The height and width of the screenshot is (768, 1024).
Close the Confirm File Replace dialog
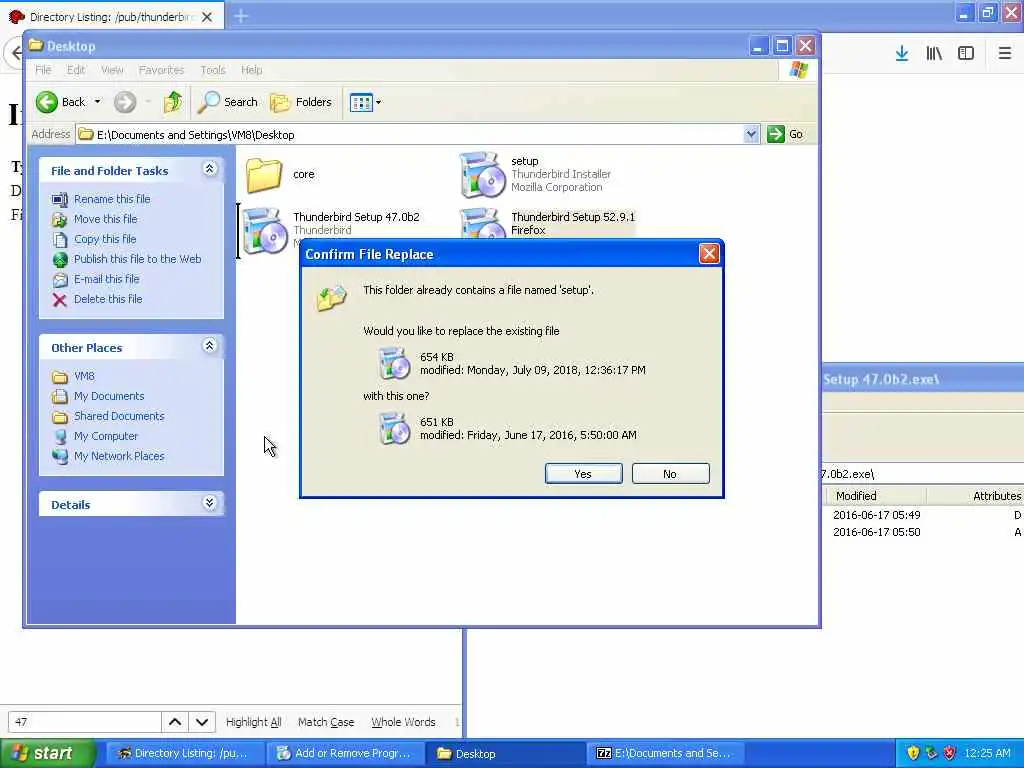tap(709, 253)
